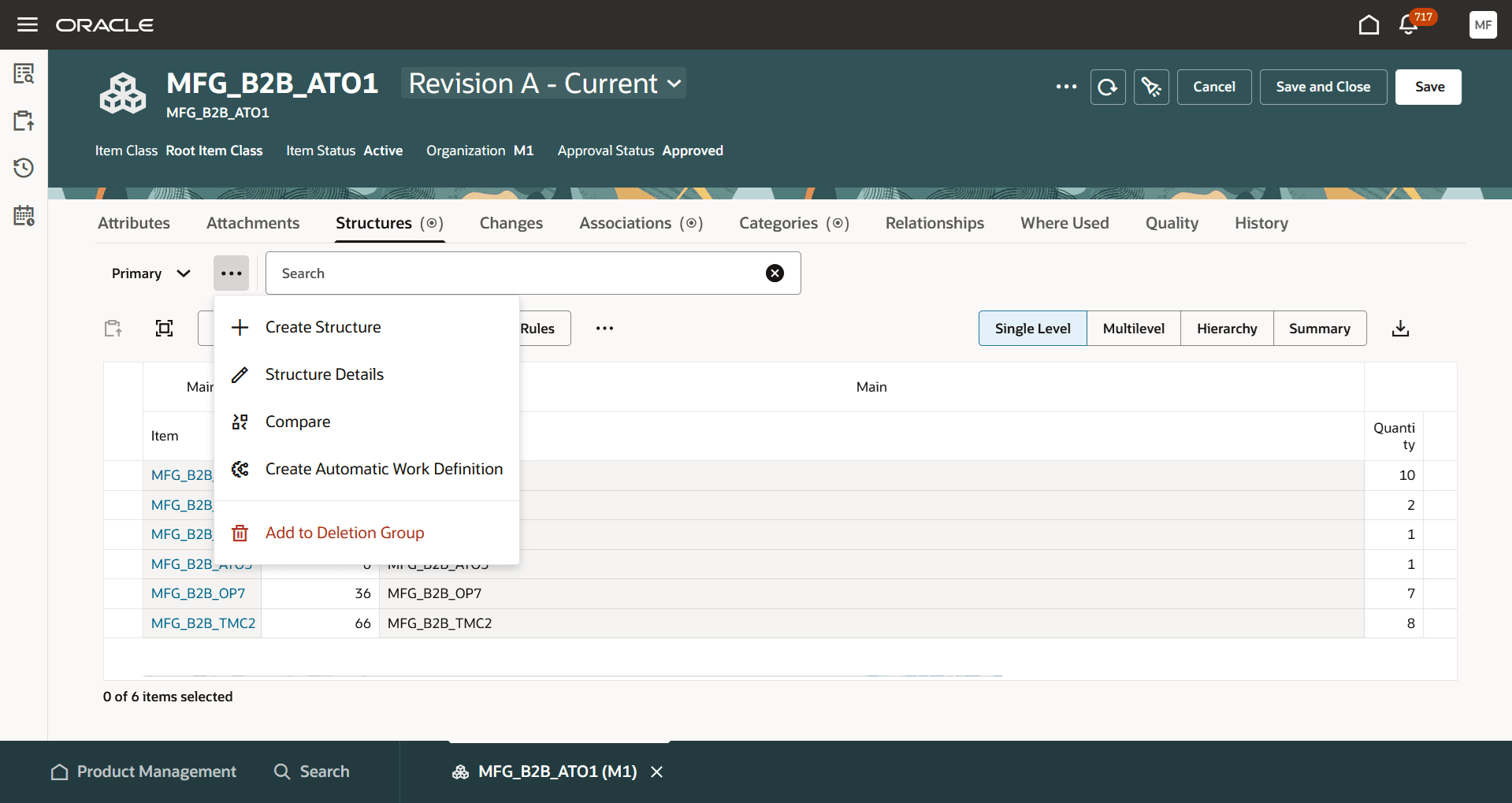This screenshot has width=1512, height=803.
Task: Open Search in the bottom bar
Action: (x=311, y=771)
